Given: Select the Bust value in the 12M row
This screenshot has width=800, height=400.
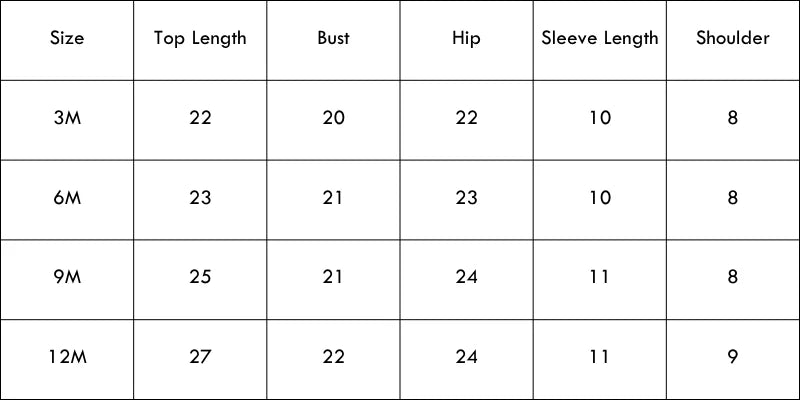Looking at the screenshot, I should pyautogui.click(x=333, y=358).
